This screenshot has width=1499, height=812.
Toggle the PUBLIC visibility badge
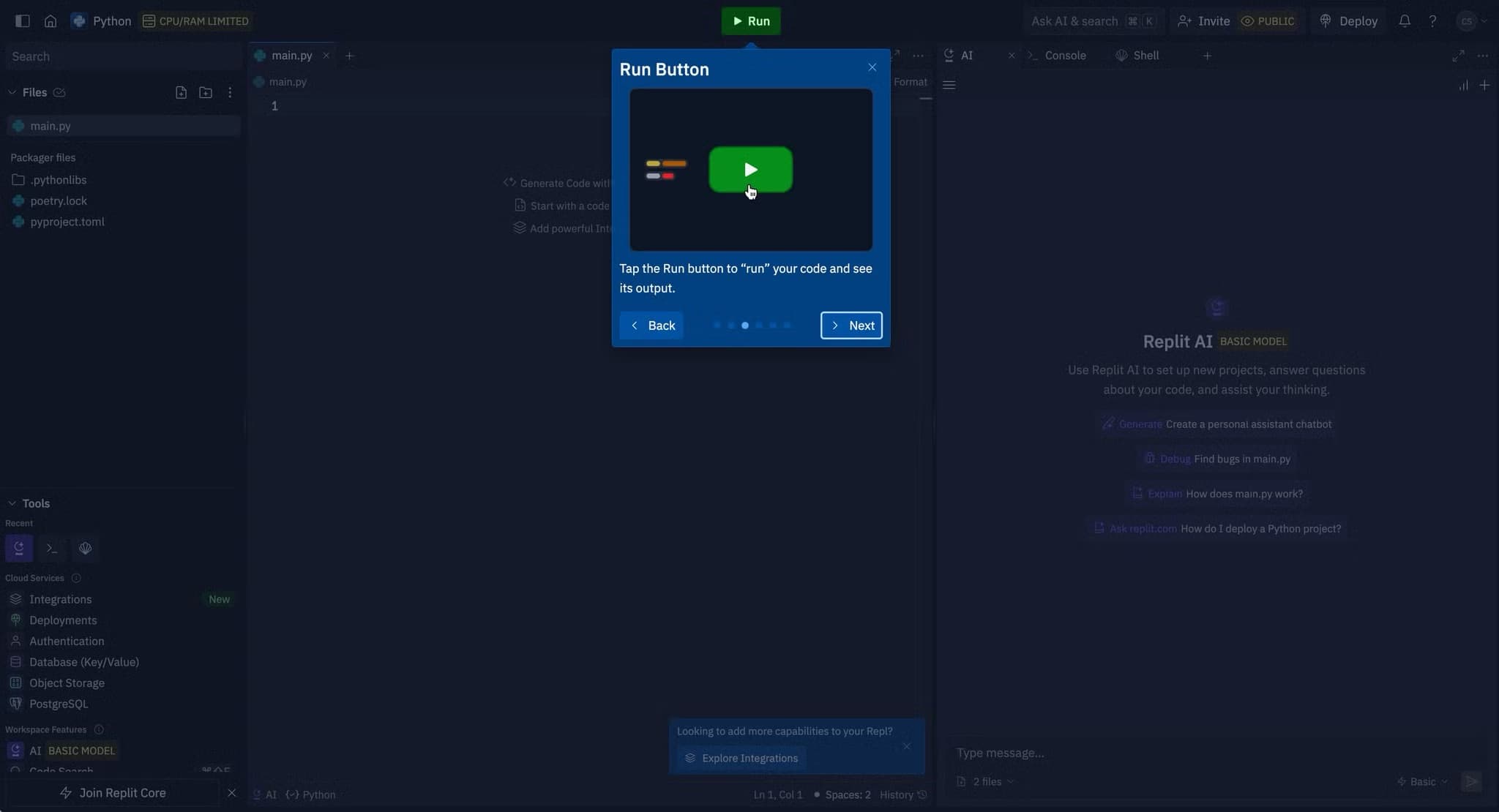tap(1268, 21)
